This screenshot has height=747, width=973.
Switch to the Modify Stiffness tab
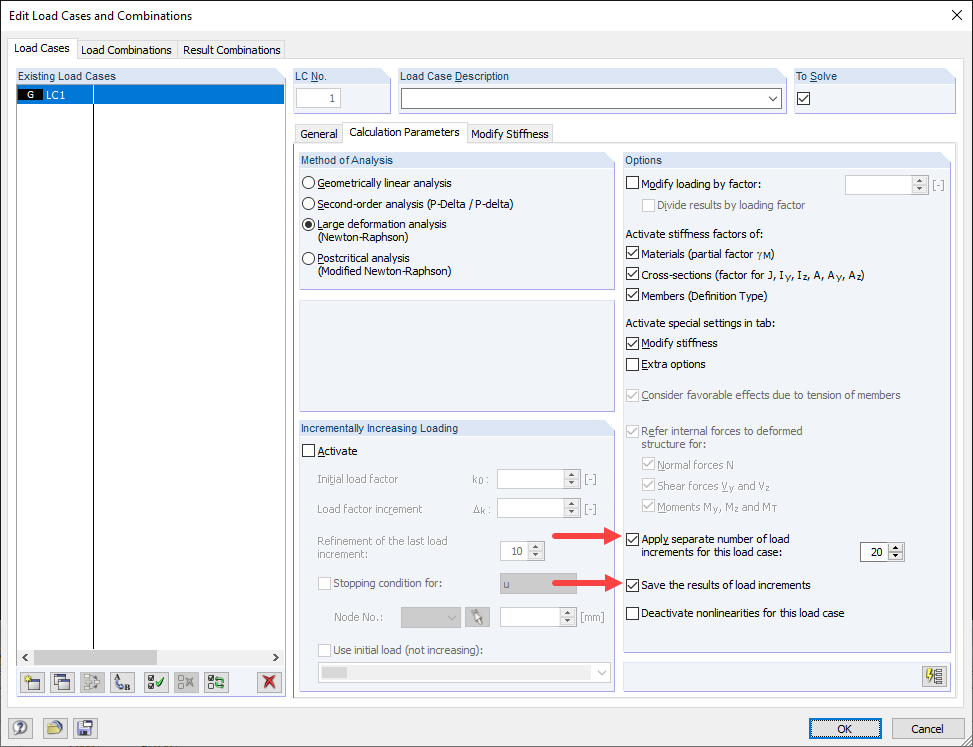click(510, 133)
